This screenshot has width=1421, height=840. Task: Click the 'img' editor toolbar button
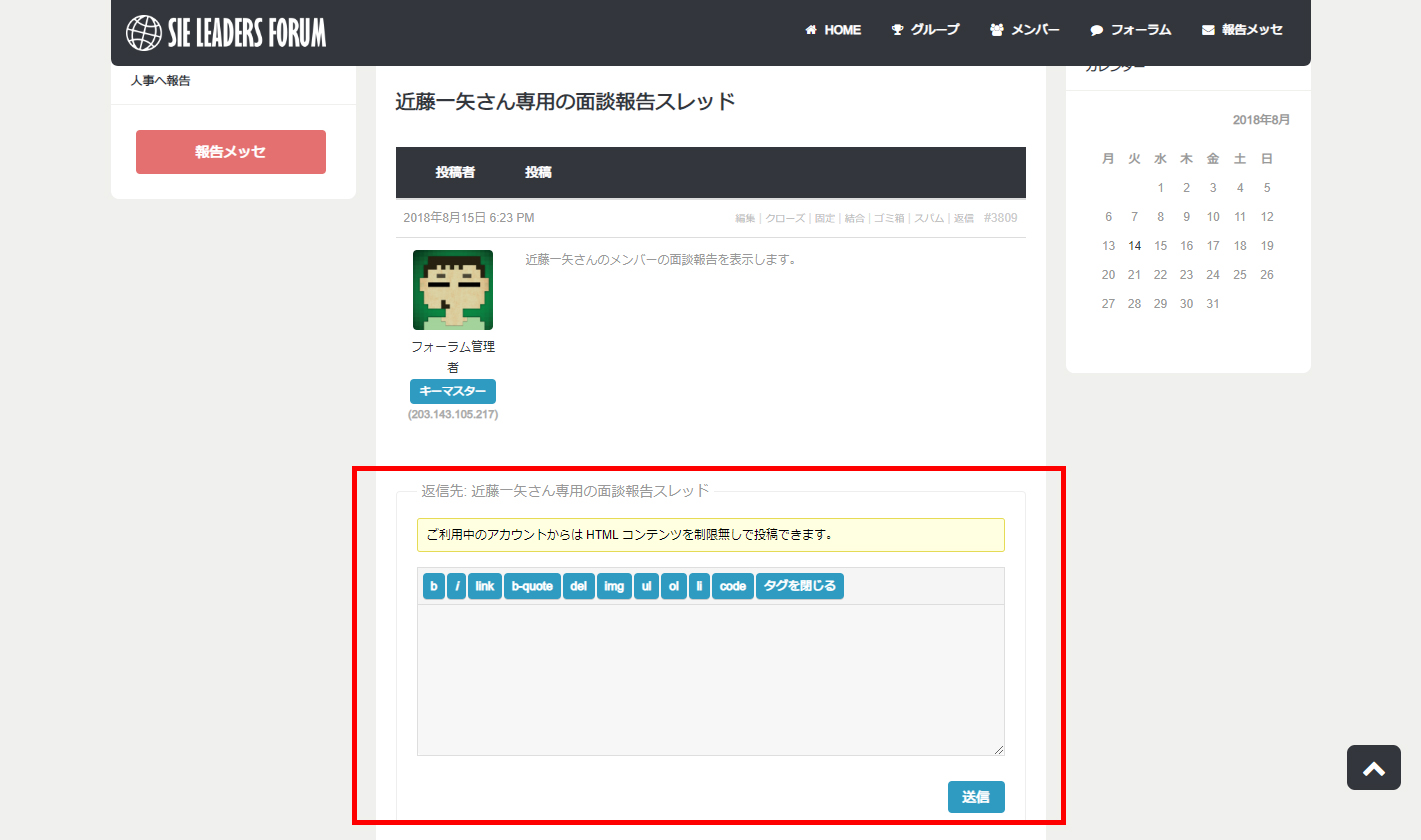click(x=613, y=586)
